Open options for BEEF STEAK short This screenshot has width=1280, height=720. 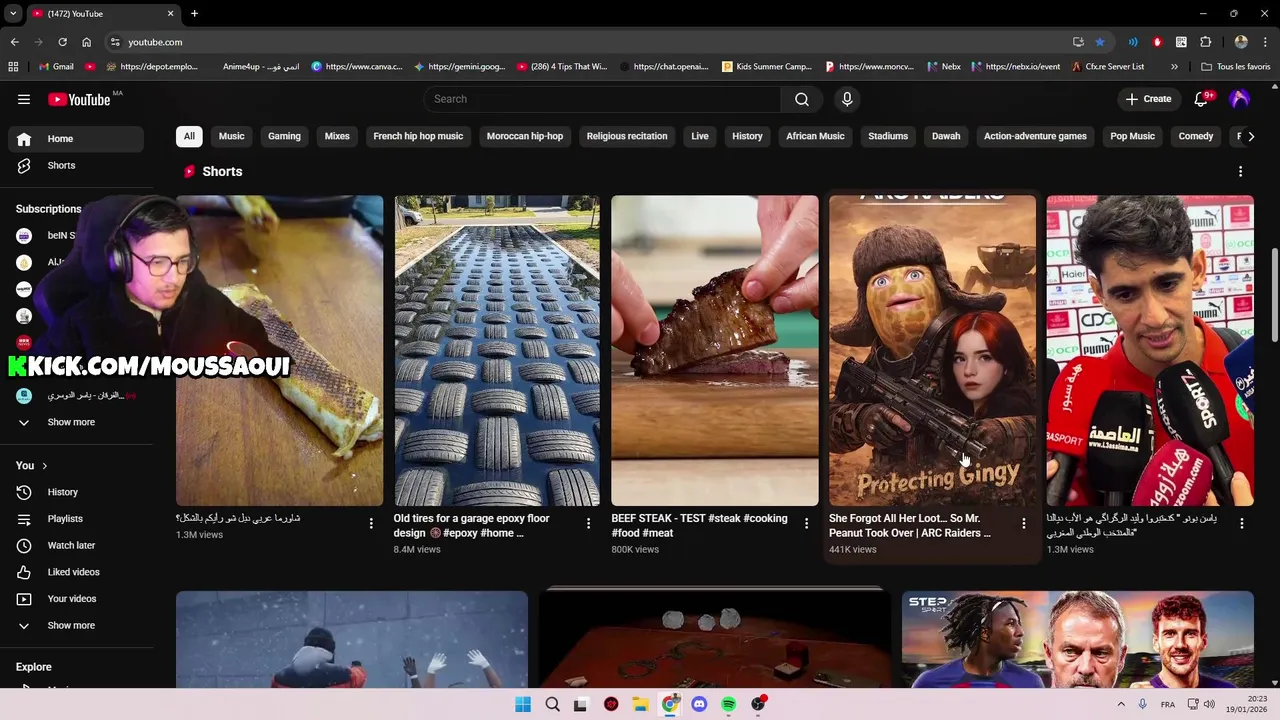click(x=806, y=524)
